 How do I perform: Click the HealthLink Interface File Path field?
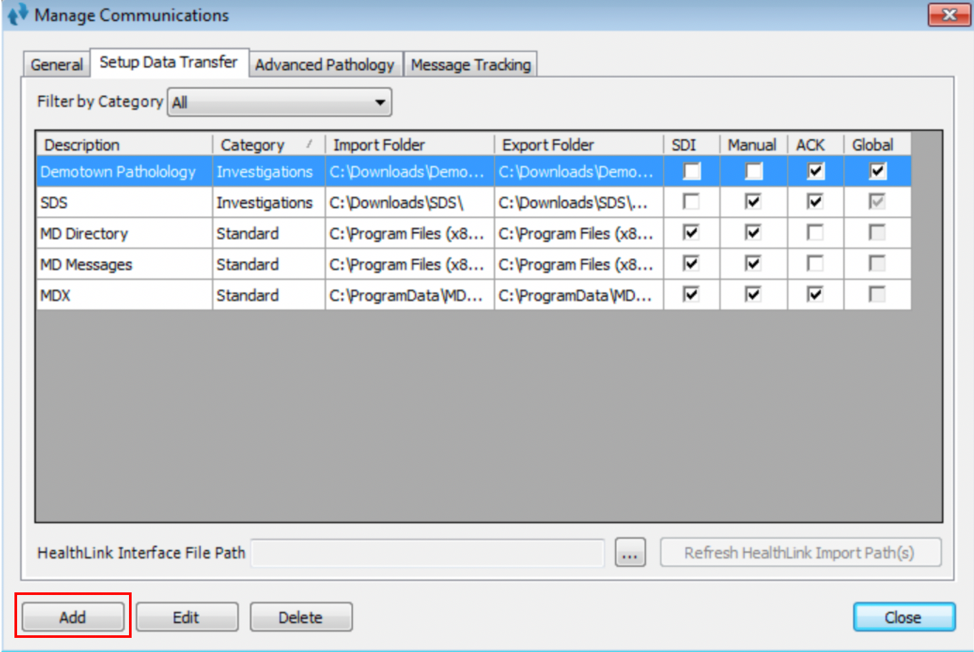428,553
